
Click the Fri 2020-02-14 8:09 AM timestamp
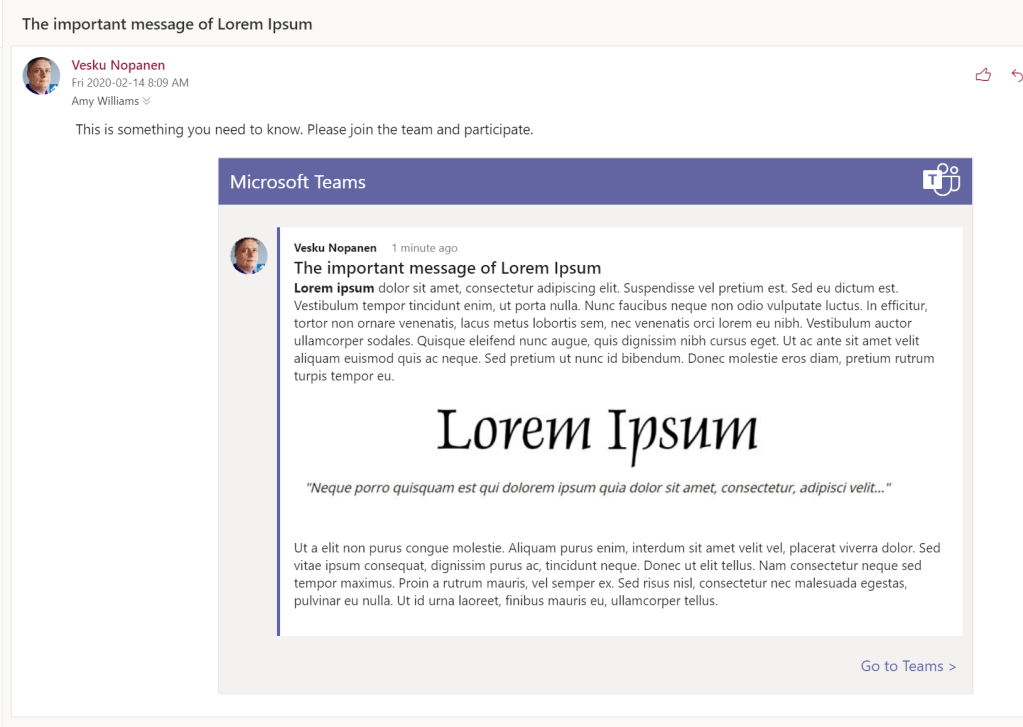(130, 83)
